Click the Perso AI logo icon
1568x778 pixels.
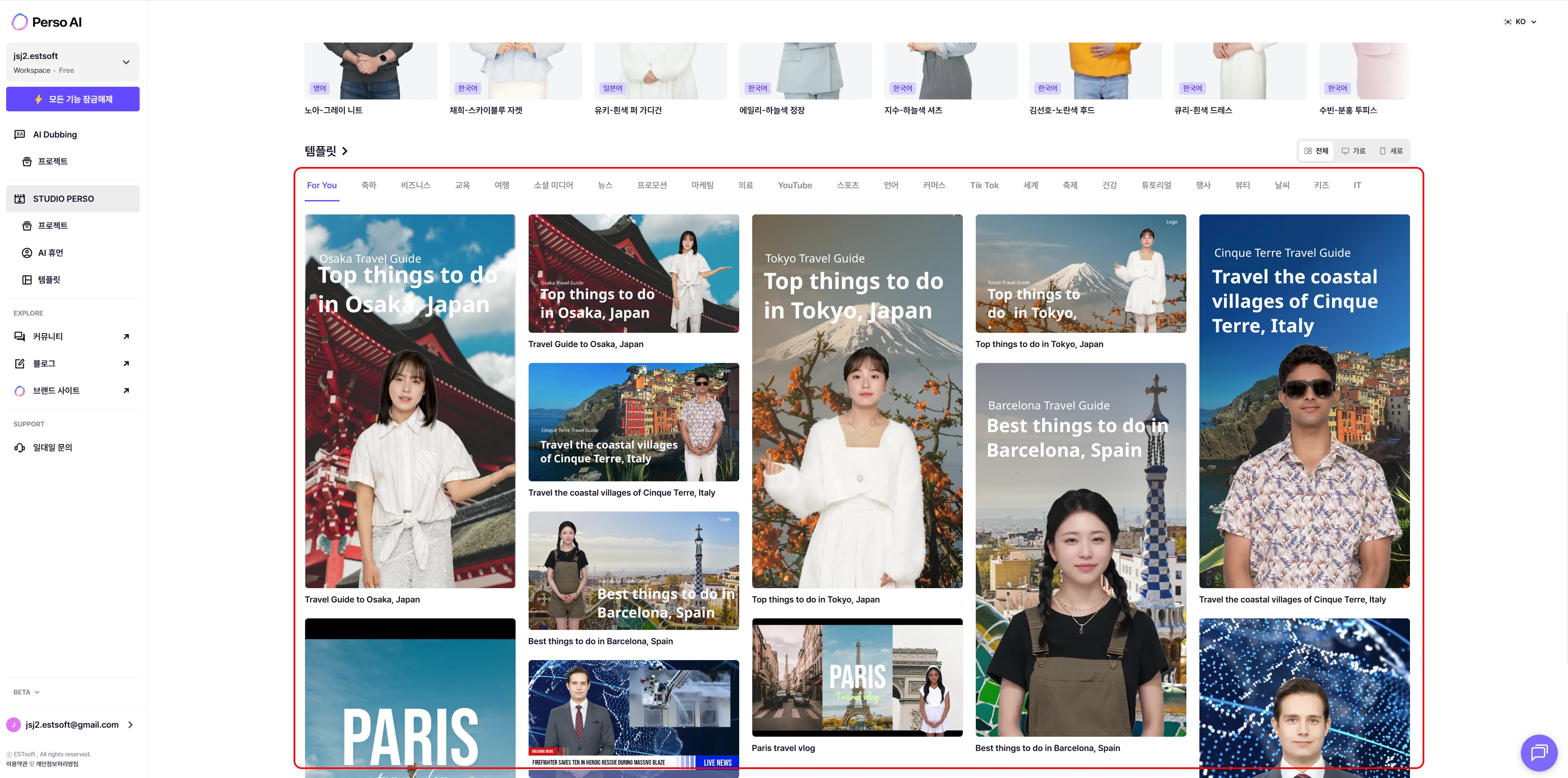[20, 23]
